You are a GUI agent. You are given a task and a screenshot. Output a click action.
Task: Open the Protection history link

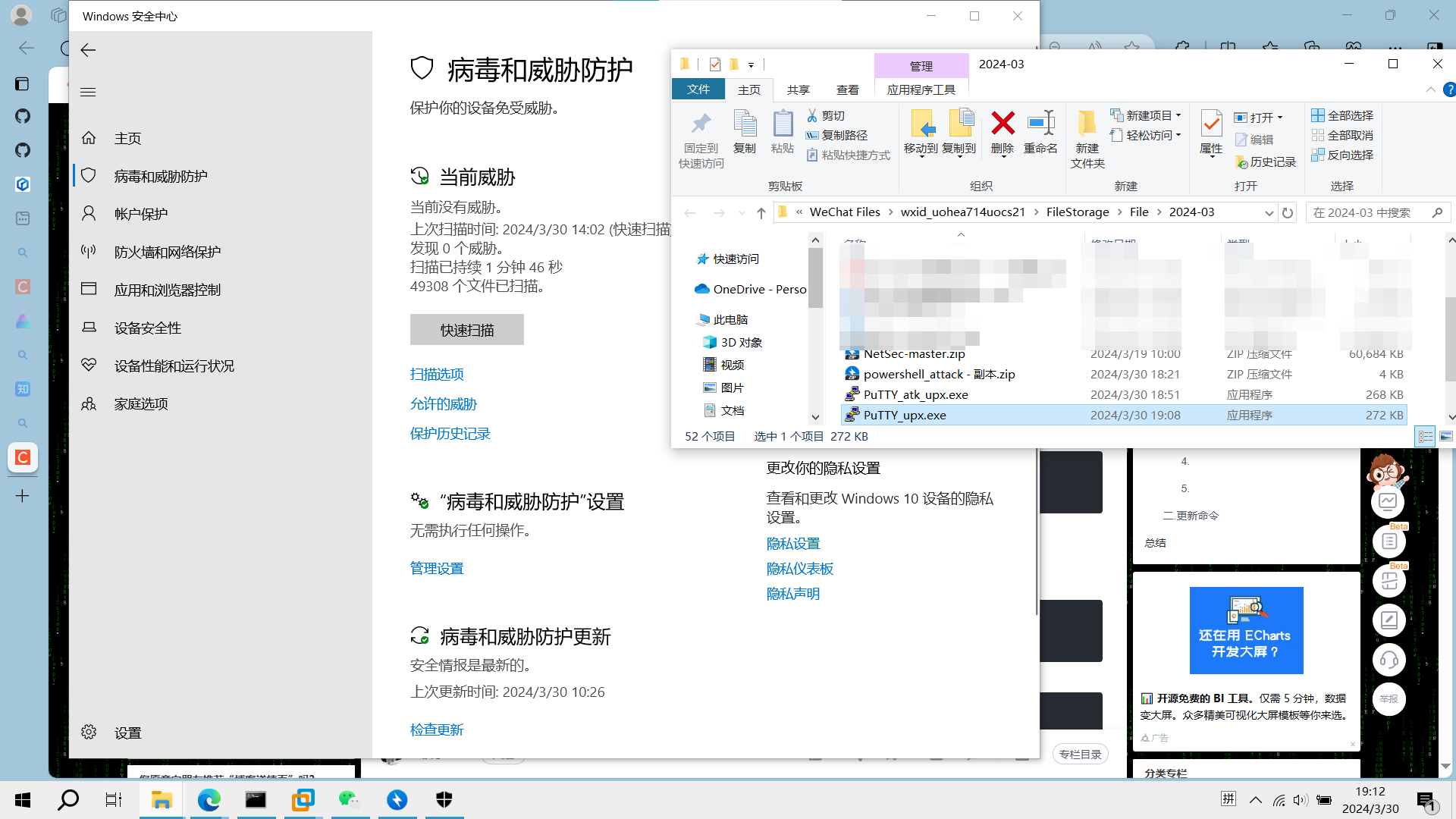(x=450, y=434)
